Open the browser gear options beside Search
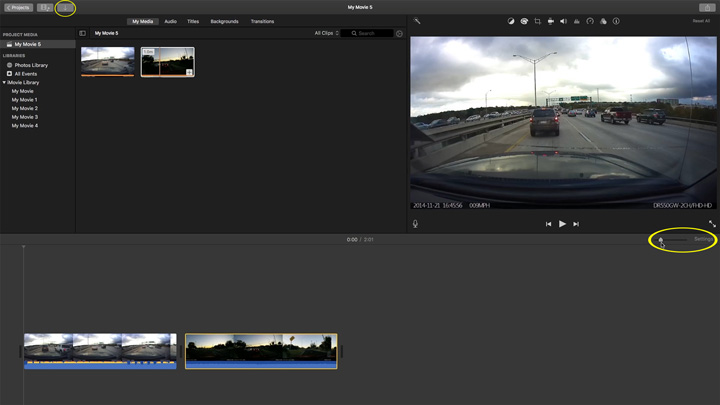The width and height of the screenshot is (720, 405). (399, 33)
